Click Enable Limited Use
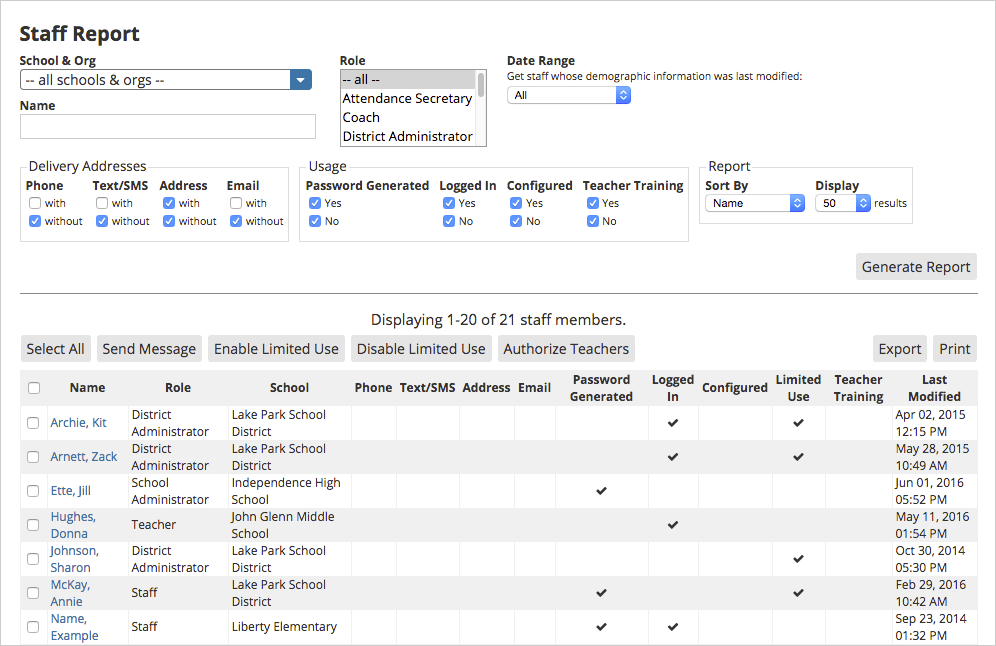Viewport: 996px width, 646px height. point(276,349)
